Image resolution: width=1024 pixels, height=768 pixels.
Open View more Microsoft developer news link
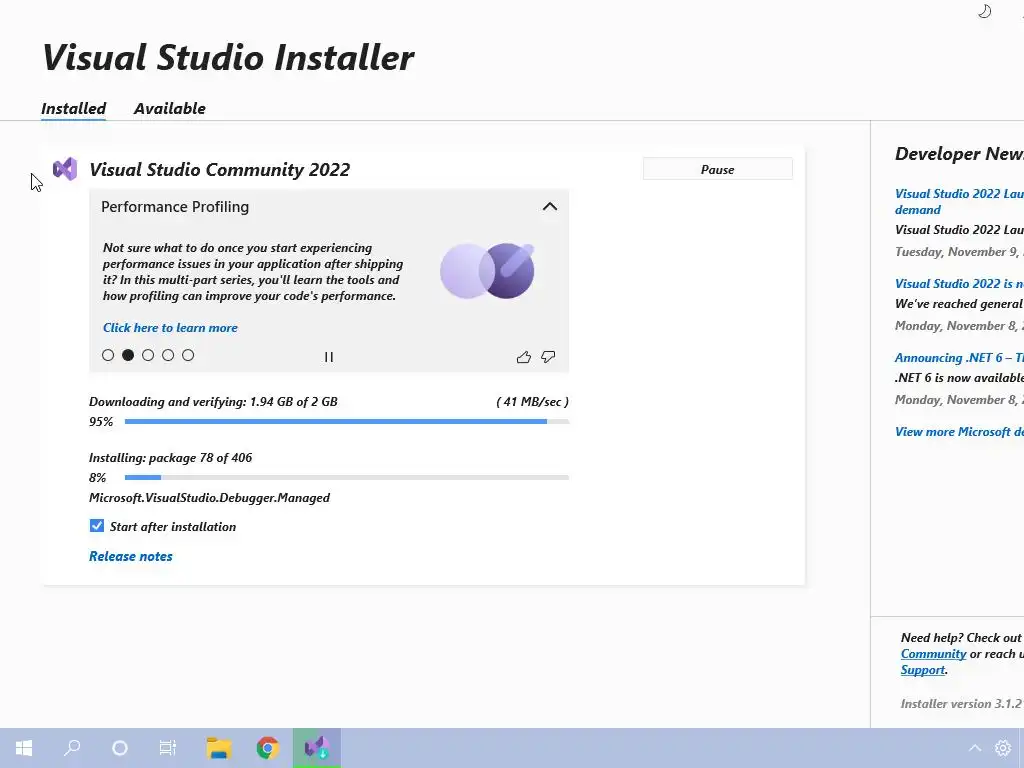[959, 432]
